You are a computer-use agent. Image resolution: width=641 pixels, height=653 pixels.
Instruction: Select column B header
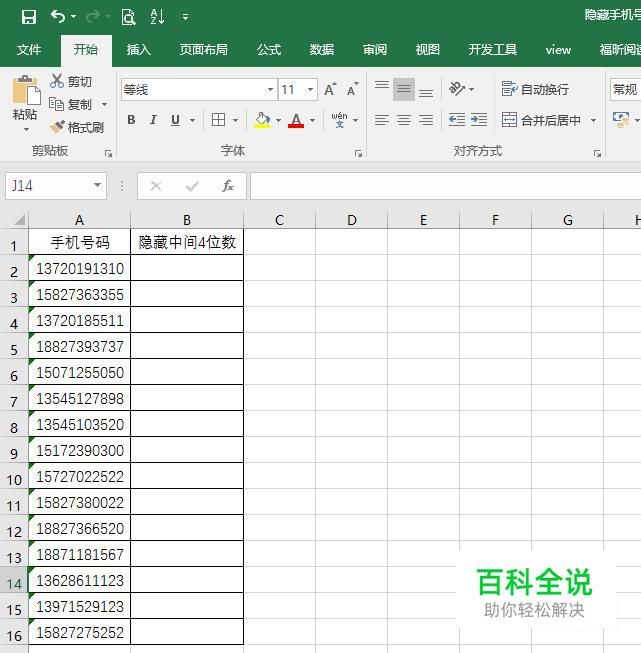coord(187,219)
